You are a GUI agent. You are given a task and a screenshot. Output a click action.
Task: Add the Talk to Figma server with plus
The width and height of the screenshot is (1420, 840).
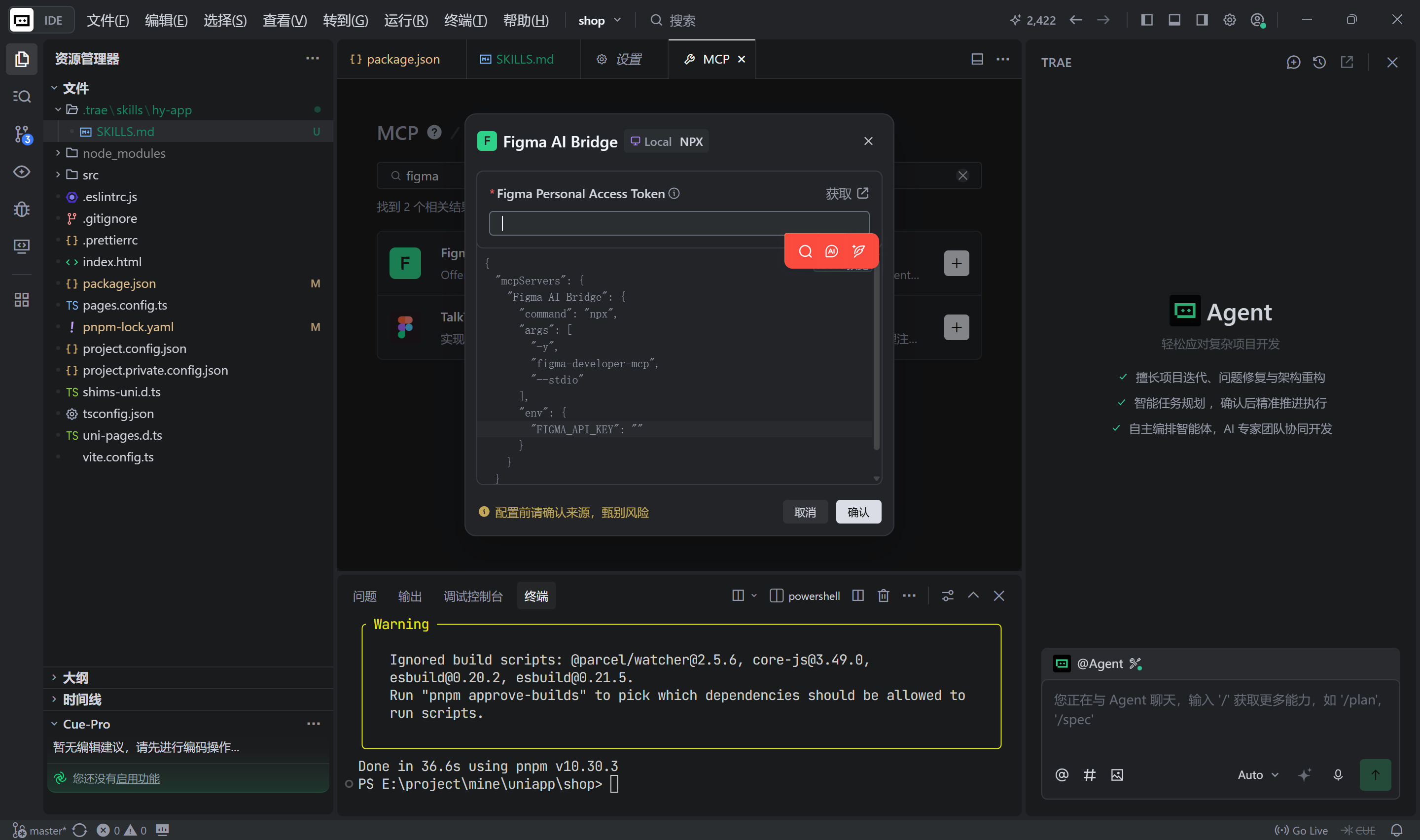click(x=956, y=327)
